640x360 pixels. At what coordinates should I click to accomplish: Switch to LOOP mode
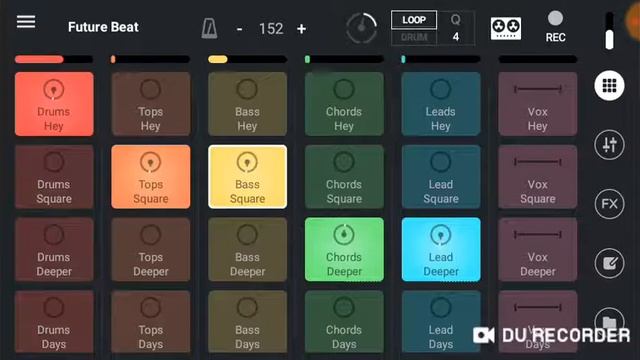point(414,20)
